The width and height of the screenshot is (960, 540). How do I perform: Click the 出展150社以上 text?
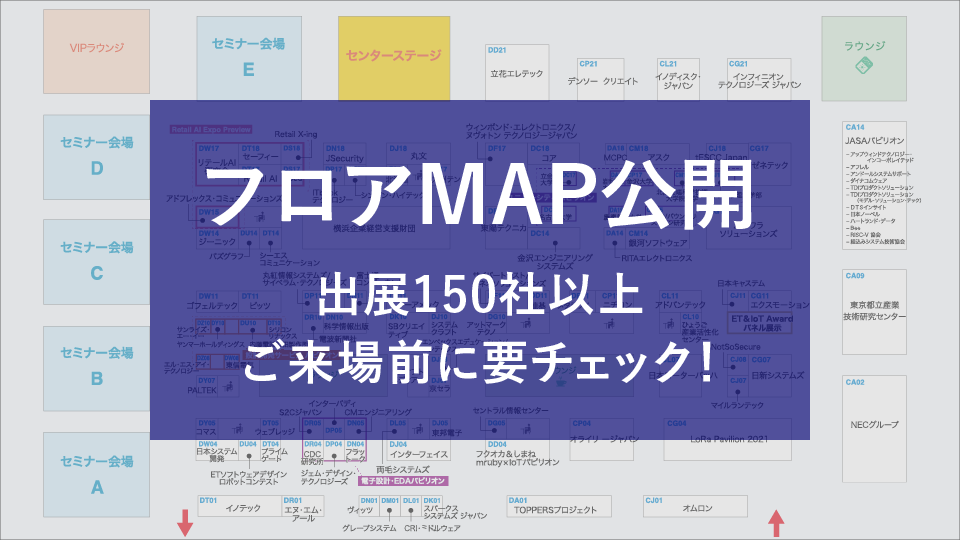[x=479, y=294]
